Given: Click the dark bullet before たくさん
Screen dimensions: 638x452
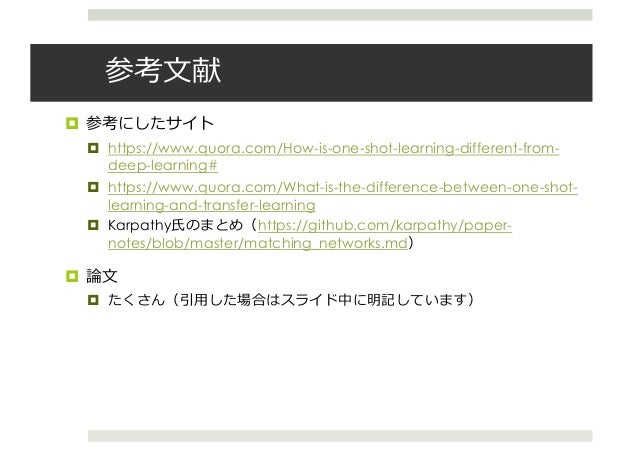Looking at the screenshot, I should click(x=93, y=300).
